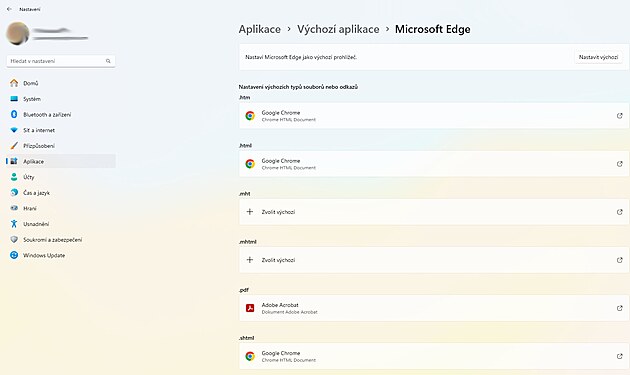Click the Nastavit výchozí button
Image resolution: width=630 pixels, height=375 pixels.
598,57
